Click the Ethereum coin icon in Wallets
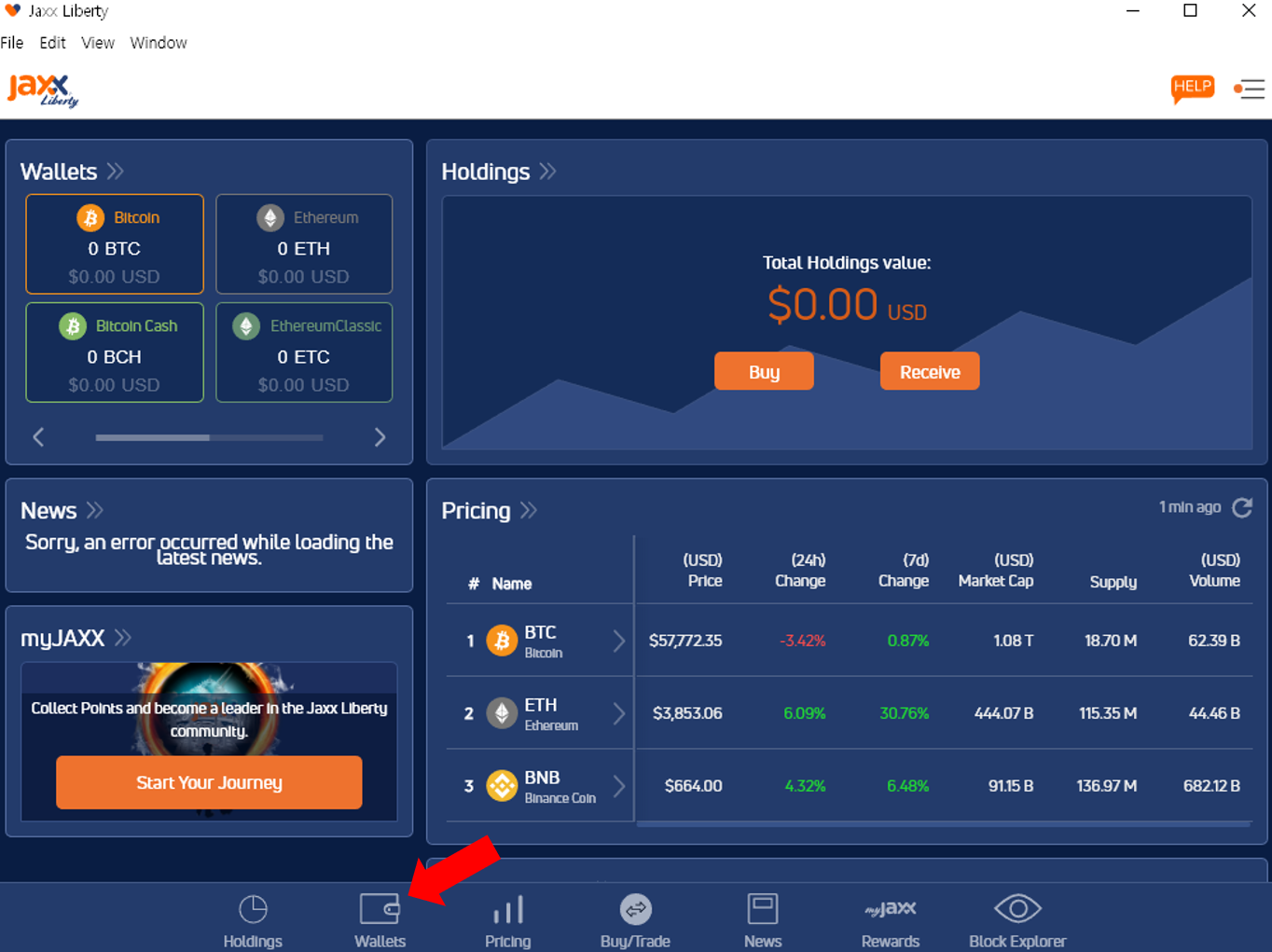Viewport: 1272px width, 952px height. click(270, 217)
